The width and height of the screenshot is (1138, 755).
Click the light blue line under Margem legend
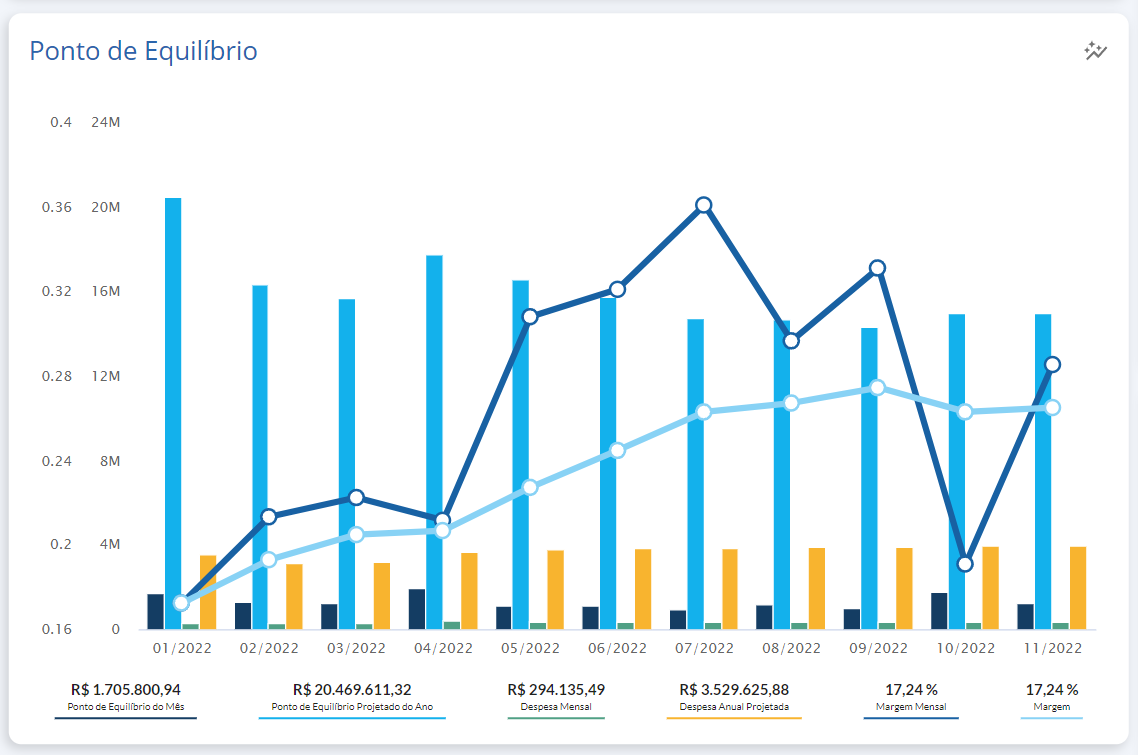coord(1052,718)
